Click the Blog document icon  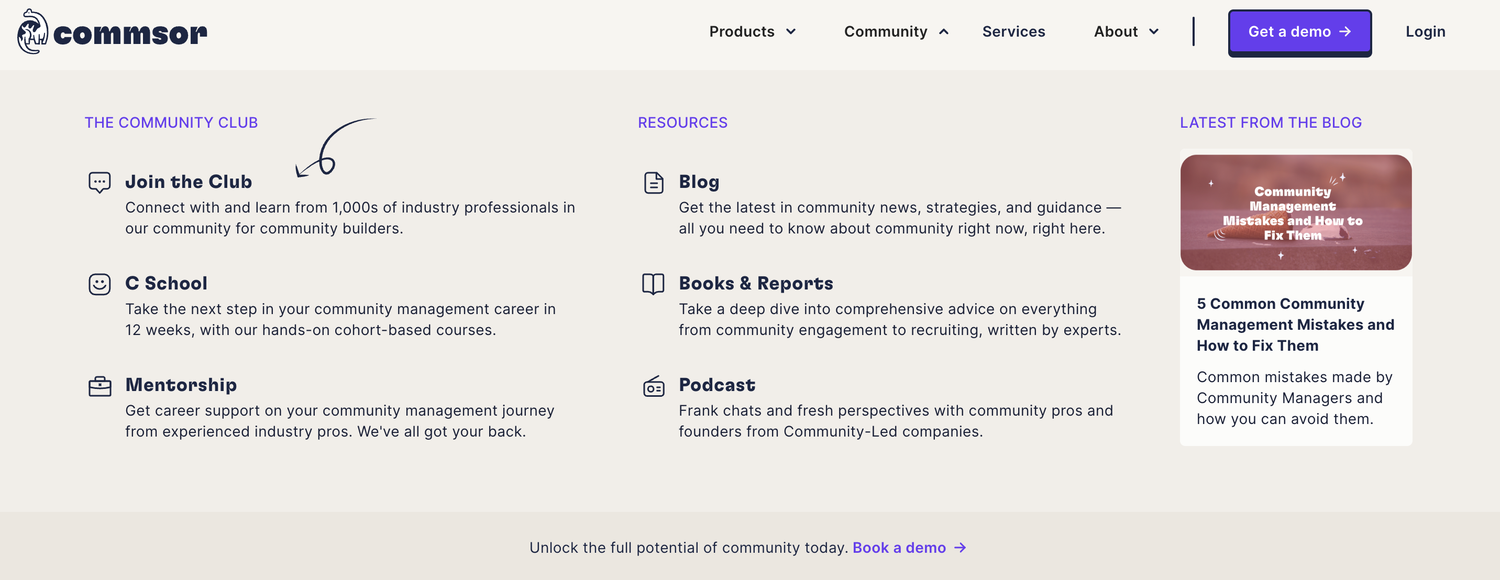pyautogui.click(x=653, y=182)
